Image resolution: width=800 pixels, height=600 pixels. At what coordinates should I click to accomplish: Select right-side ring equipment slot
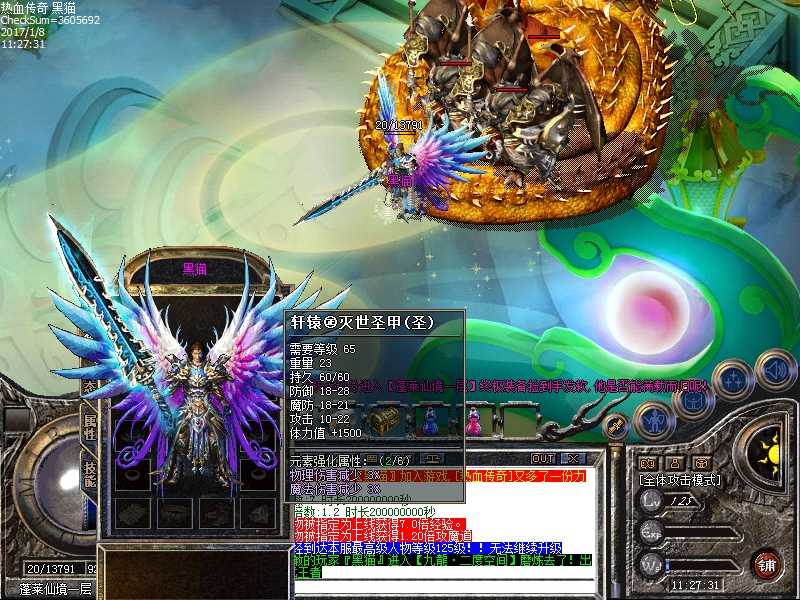point(259,475)
